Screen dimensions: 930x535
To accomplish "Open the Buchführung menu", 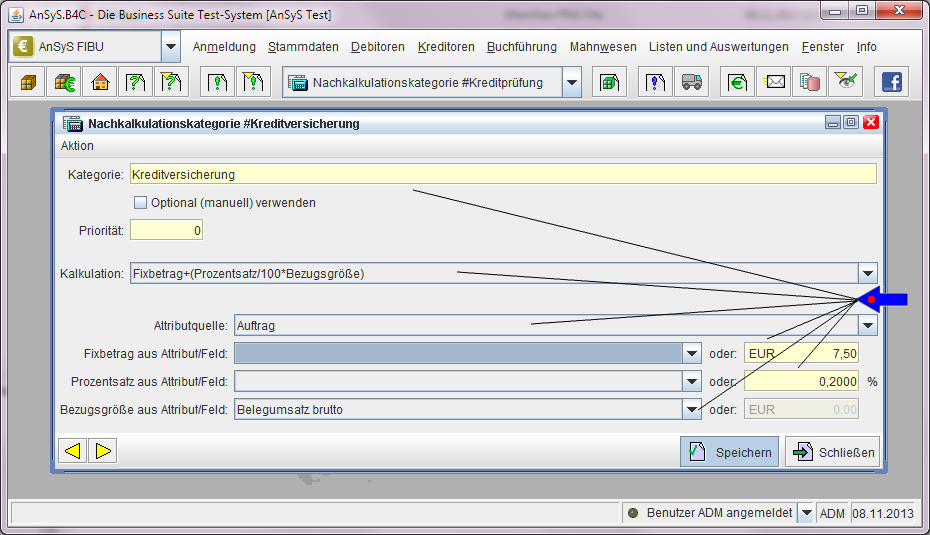I will click(522, 47).
